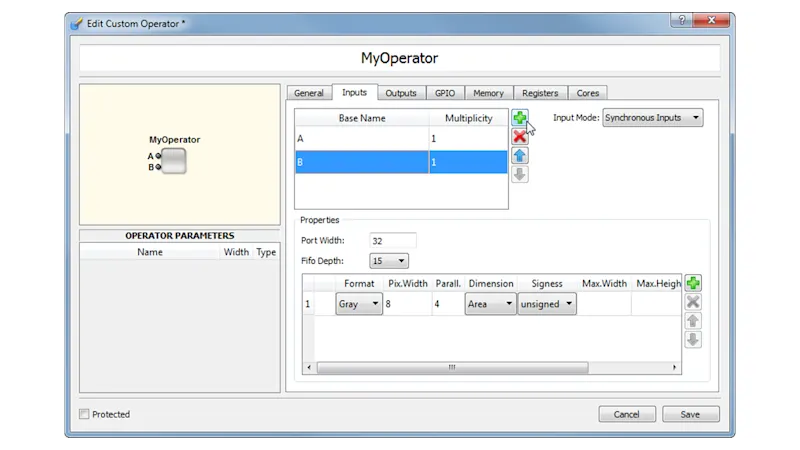Move format row up arrow icon
The image size is (800, 450).
tap(693, 321)
